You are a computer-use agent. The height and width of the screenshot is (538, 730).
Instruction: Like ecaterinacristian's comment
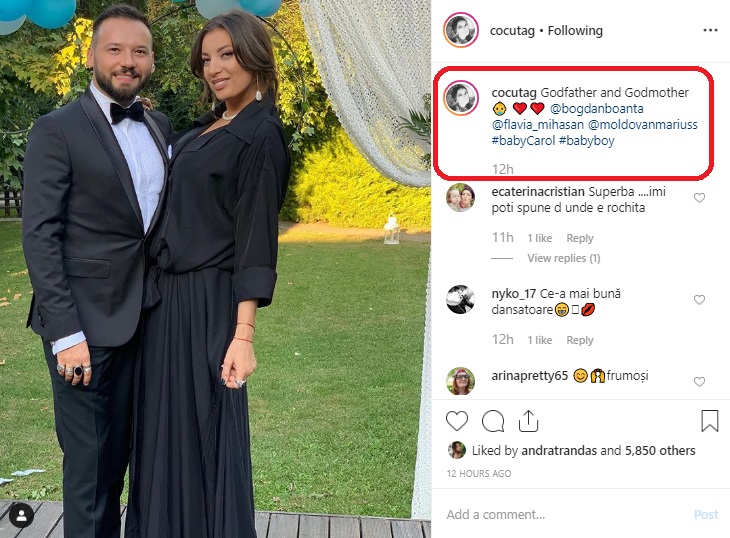tap(699, 198)
